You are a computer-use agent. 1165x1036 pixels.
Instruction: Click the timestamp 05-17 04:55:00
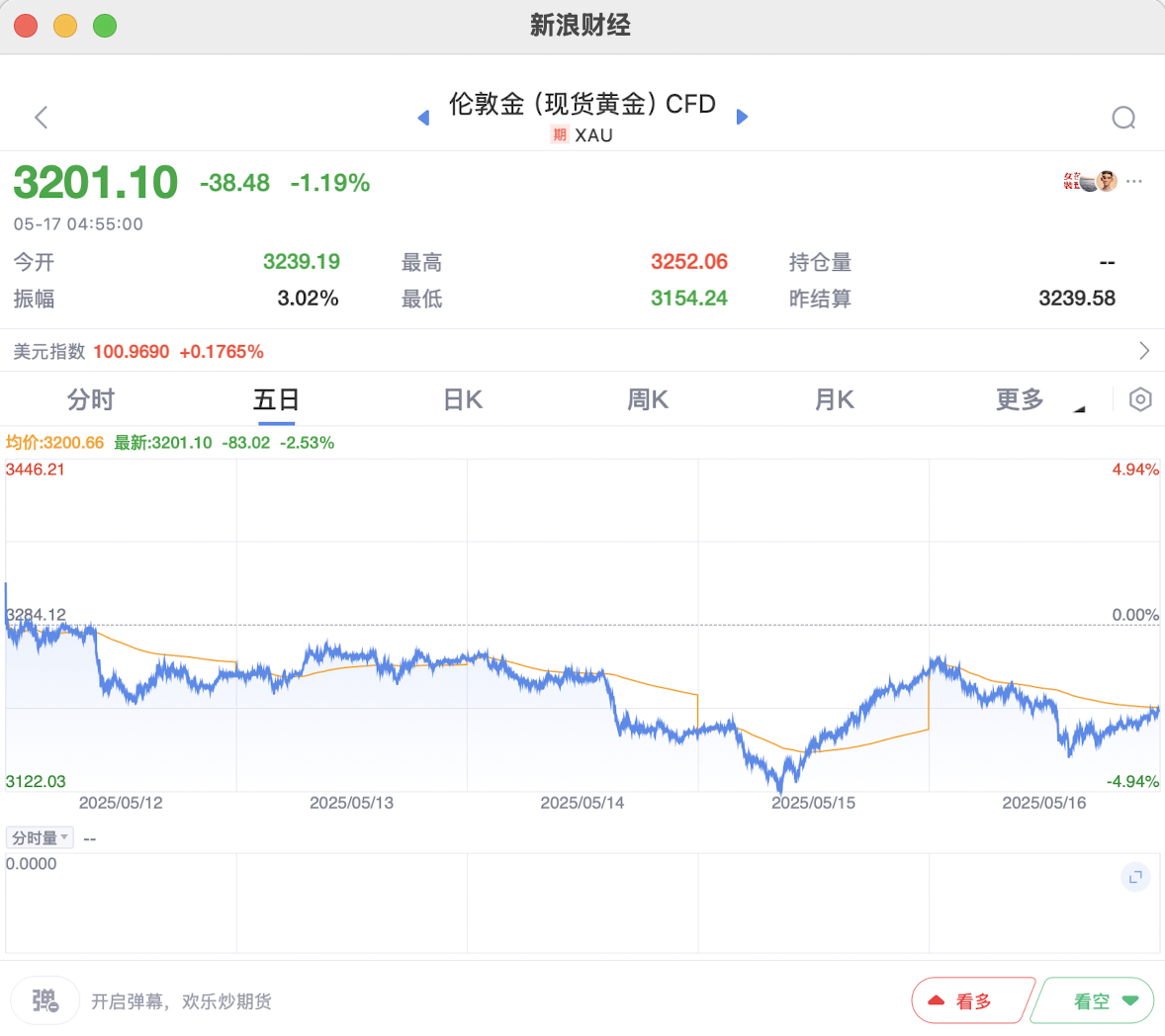pyautogui.click(x=78, y=224)
